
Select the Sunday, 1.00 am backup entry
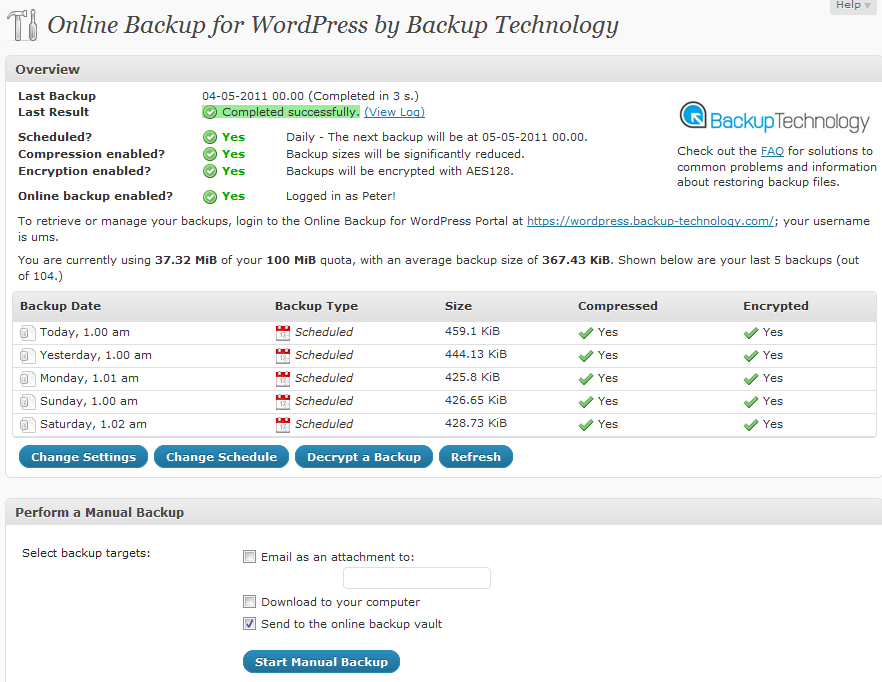coord(89,401)
